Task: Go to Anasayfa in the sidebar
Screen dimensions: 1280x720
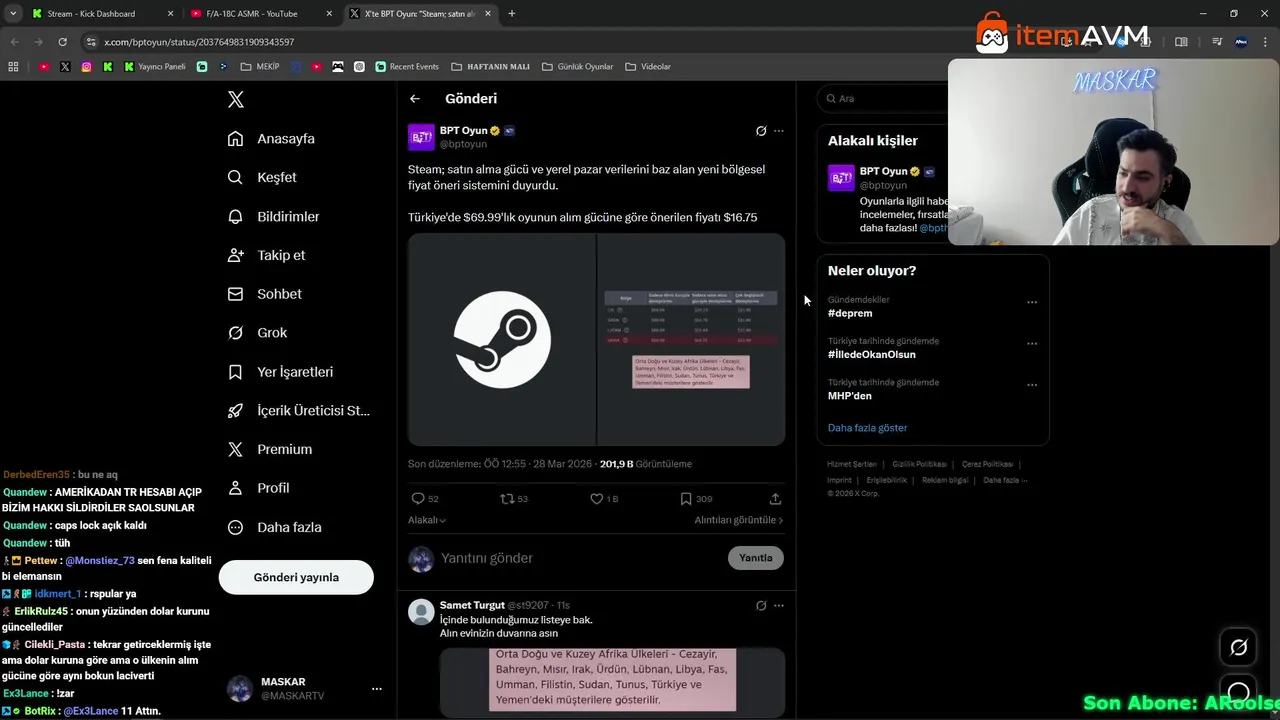Action: [x=271, y=139]
